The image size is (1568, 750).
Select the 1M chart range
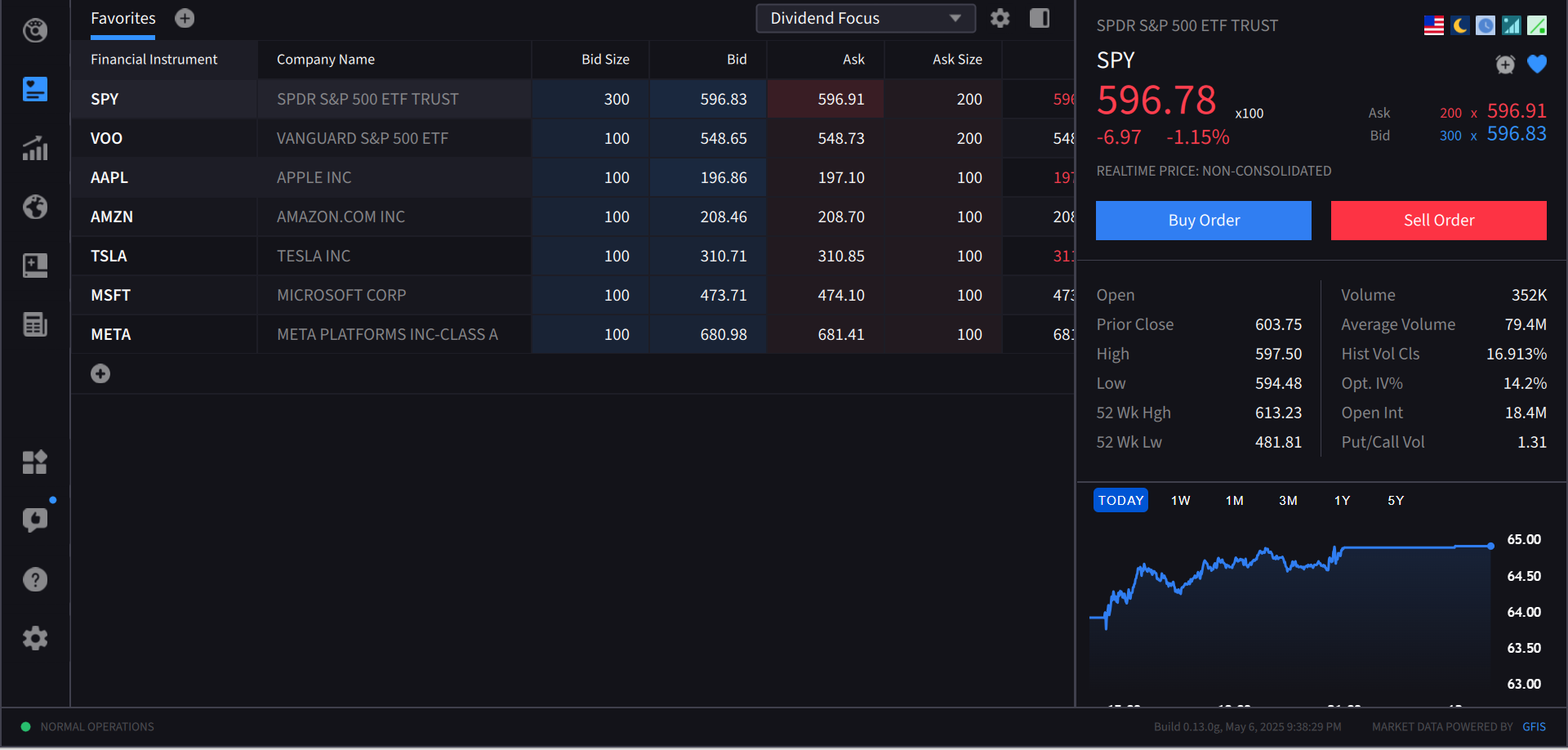coord(1235,500)
